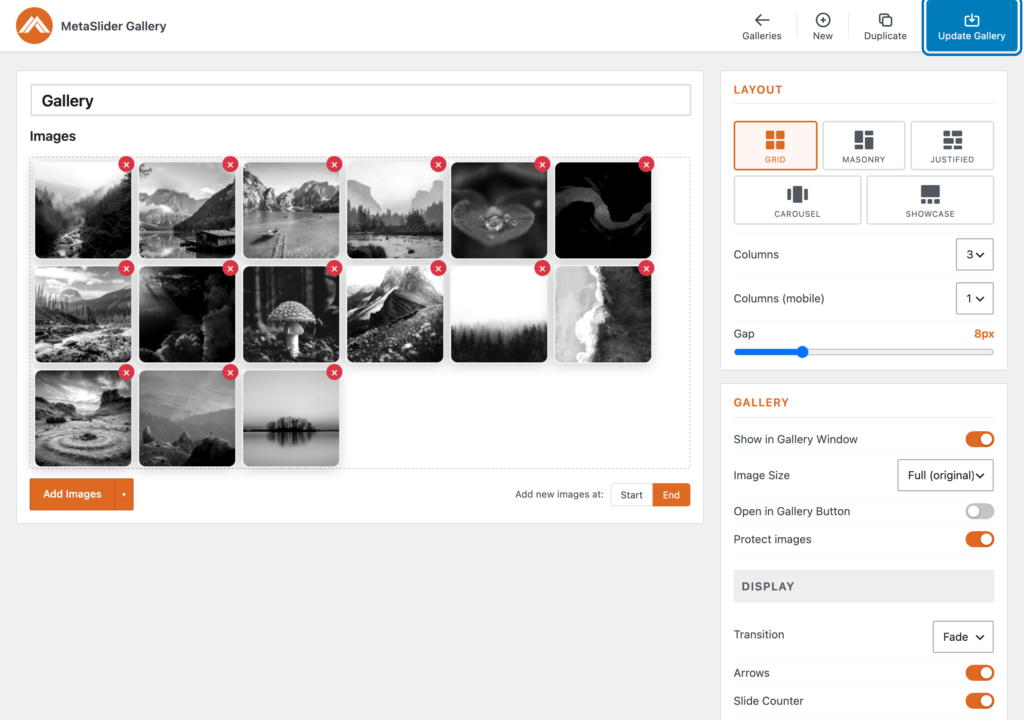This screenshot has height=720, width=1024.
Task: Toggle Show in Gallery Window switch
Action: (980, 439)
